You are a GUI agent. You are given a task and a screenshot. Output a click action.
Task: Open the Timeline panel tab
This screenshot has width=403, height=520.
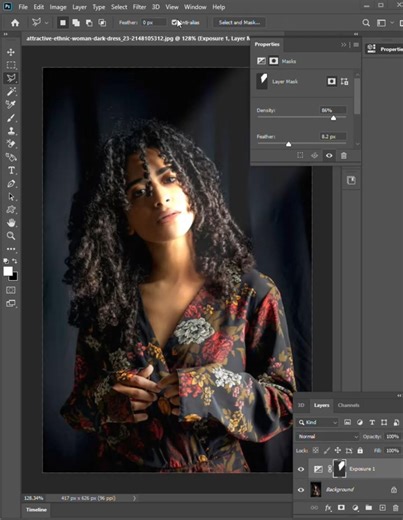[36, 510]
